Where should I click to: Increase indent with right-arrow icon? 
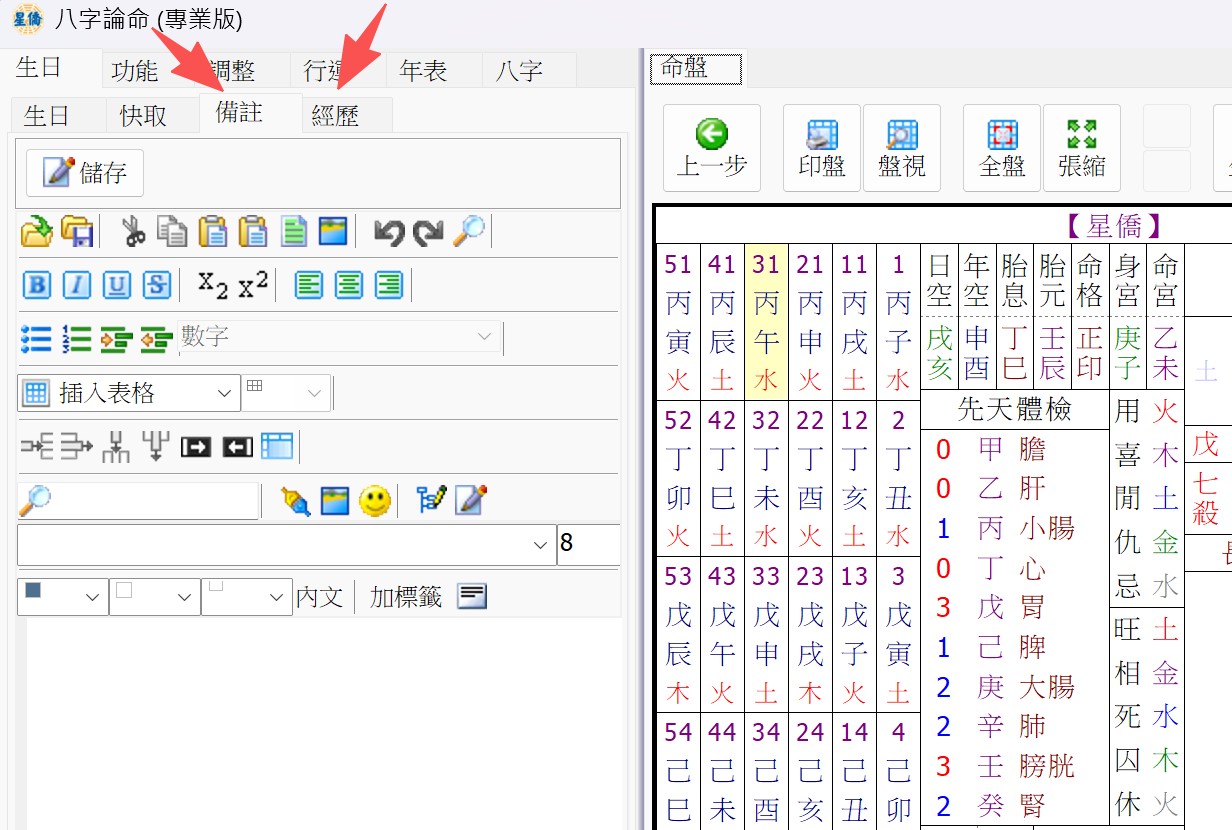116,338
